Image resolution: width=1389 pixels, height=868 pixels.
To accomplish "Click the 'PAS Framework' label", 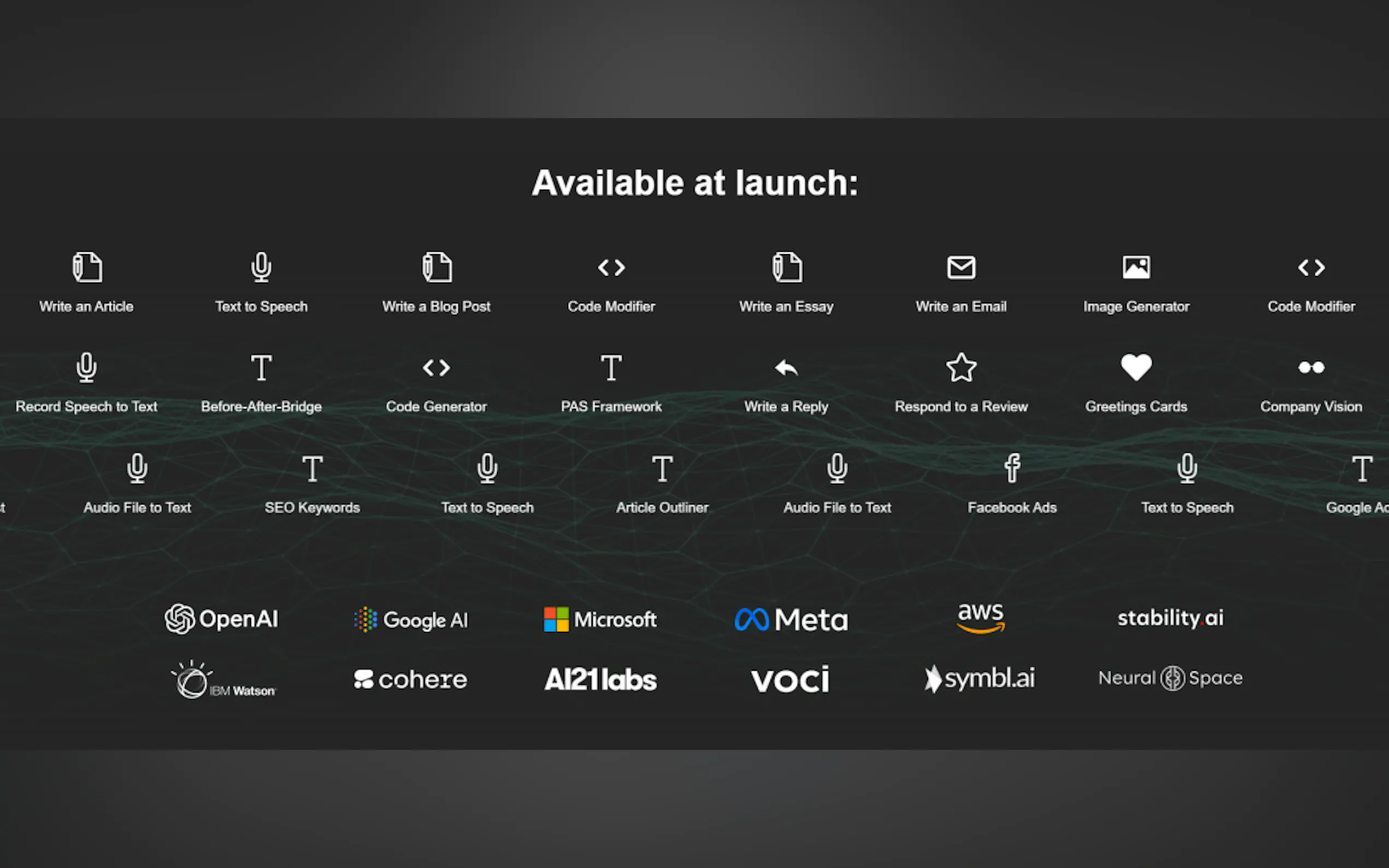I will 611,407.
